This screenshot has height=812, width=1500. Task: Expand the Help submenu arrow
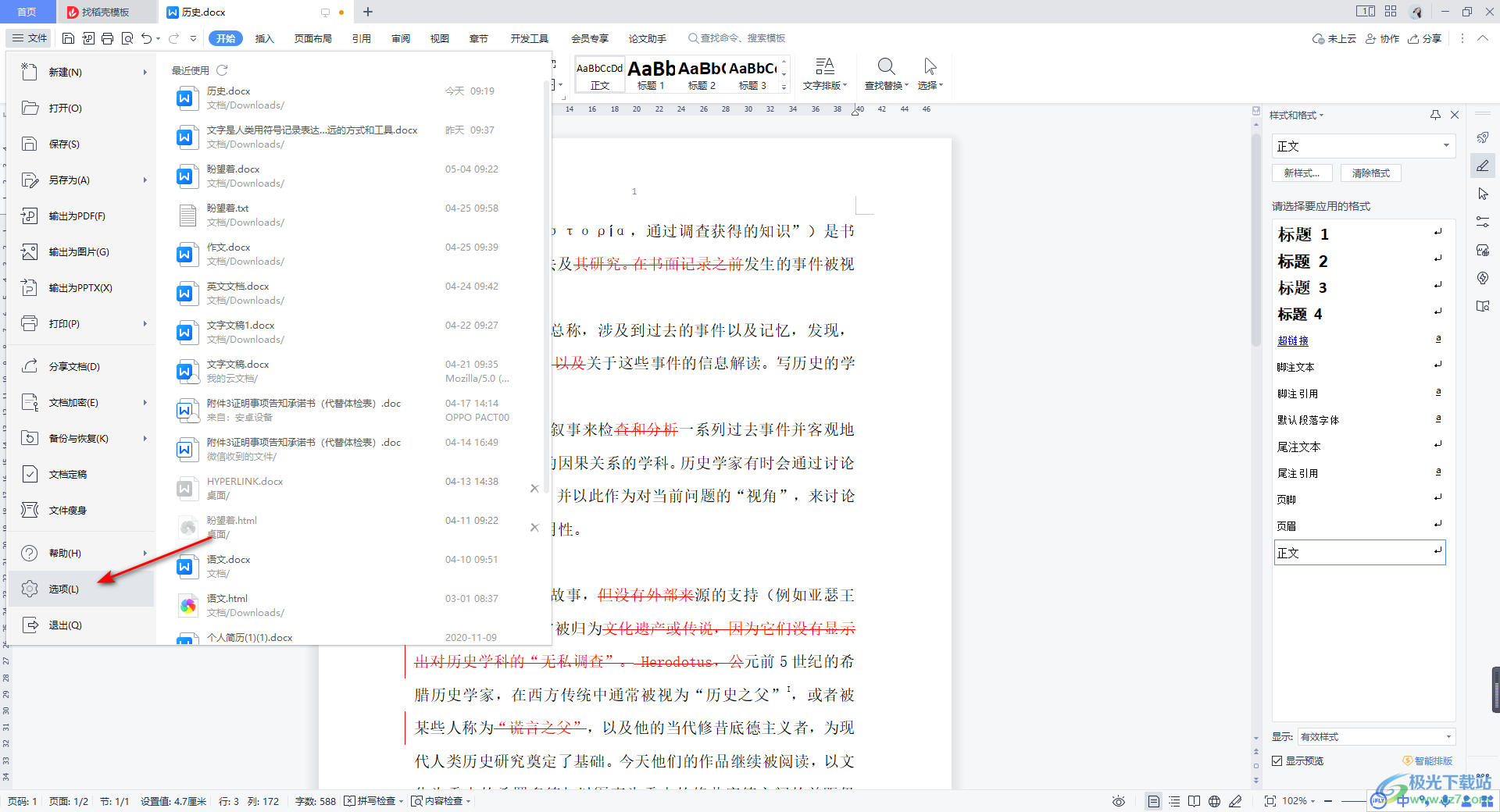[145, 554]
